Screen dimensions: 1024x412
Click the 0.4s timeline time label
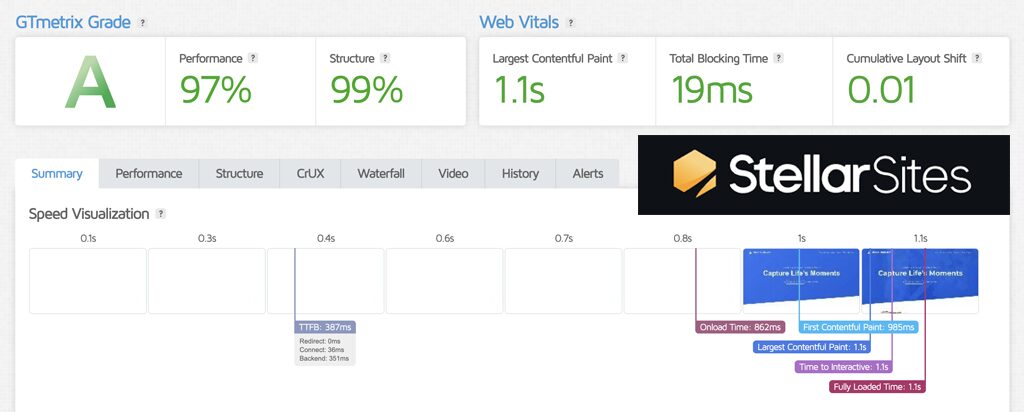coord(326,239)
